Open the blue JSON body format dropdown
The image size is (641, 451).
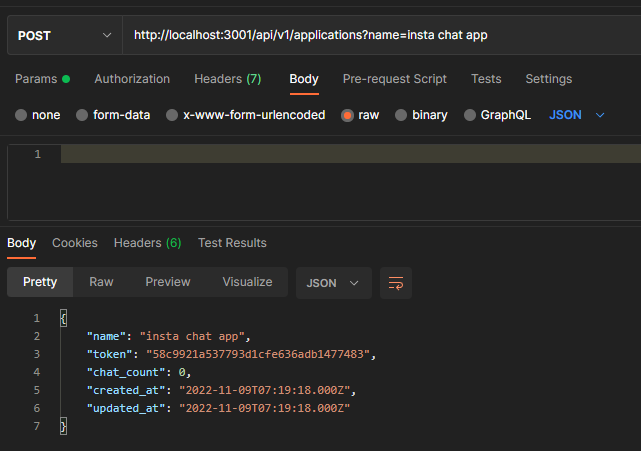[576, 115]
